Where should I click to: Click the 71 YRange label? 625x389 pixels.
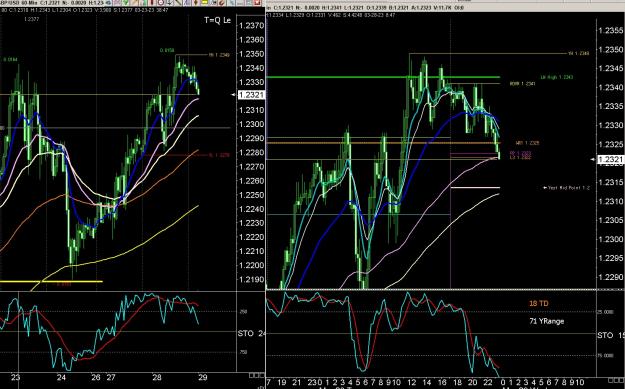[x=546, y=321]
